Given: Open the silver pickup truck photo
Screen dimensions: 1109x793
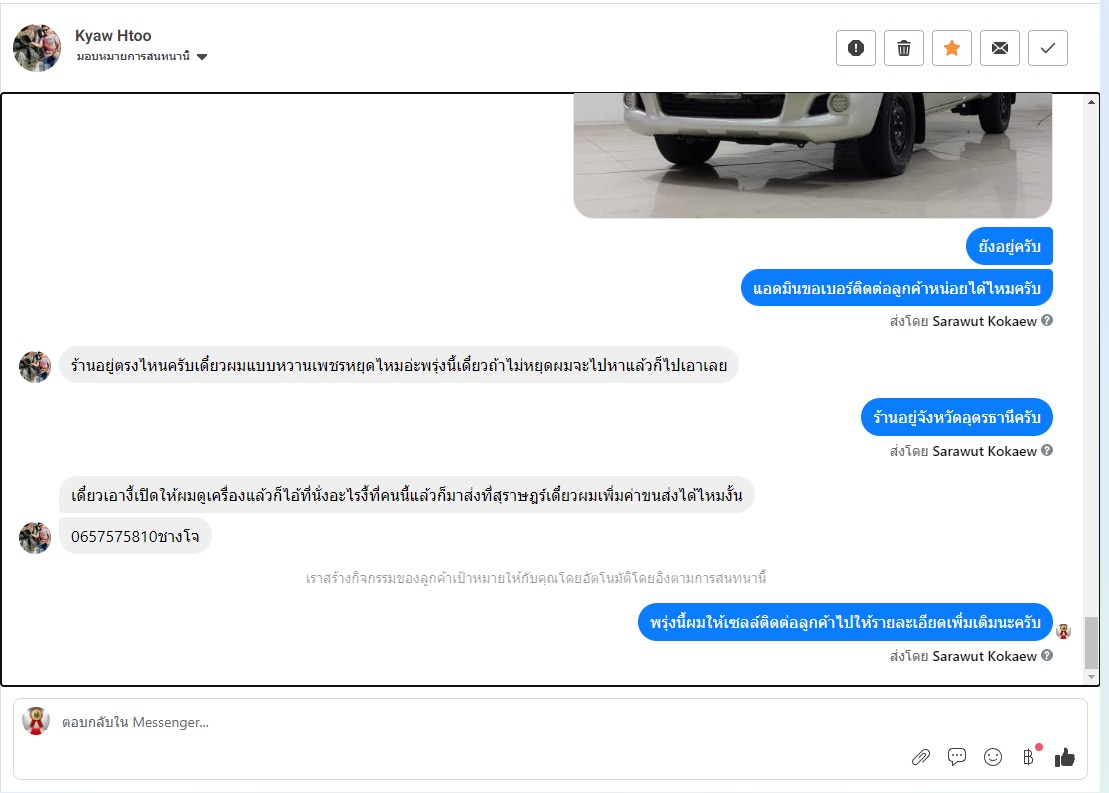Looking at the screenshot, I should point(813,155).
